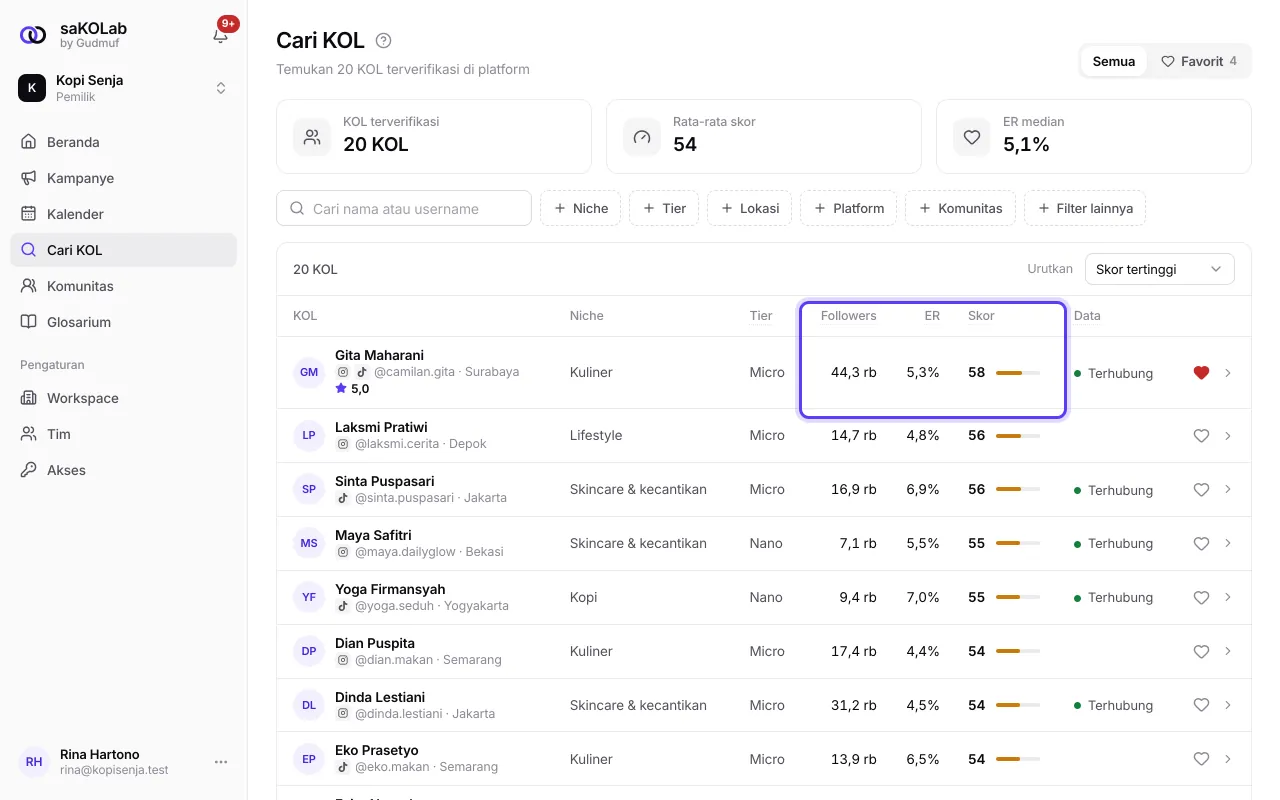The image size is (1280, 800).
Task: Click the Kopi Senja K workspace avatar
Action: [x=32, y=88]
